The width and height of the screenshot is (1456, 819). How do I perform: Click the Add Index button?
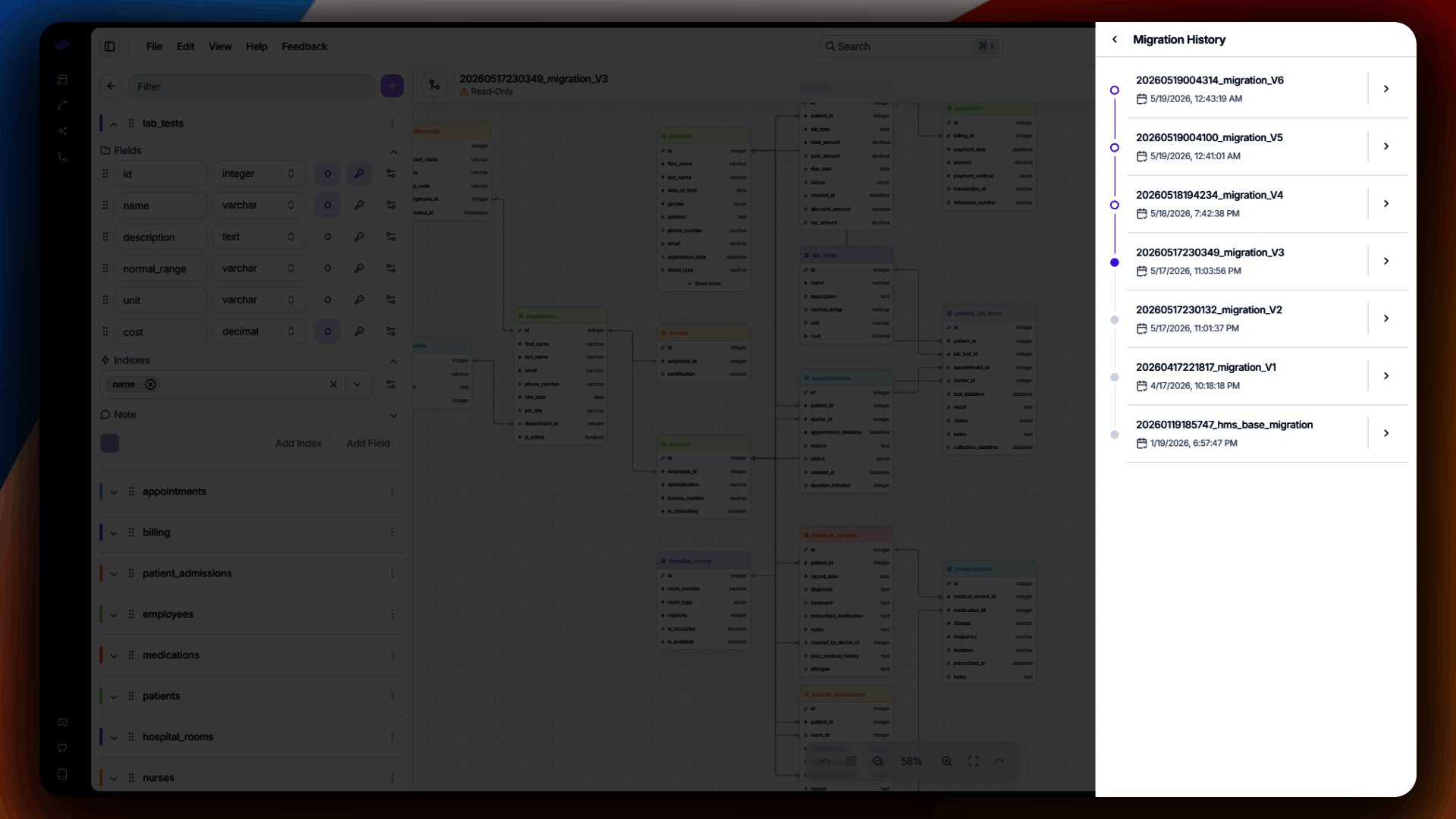click(298, 443)
